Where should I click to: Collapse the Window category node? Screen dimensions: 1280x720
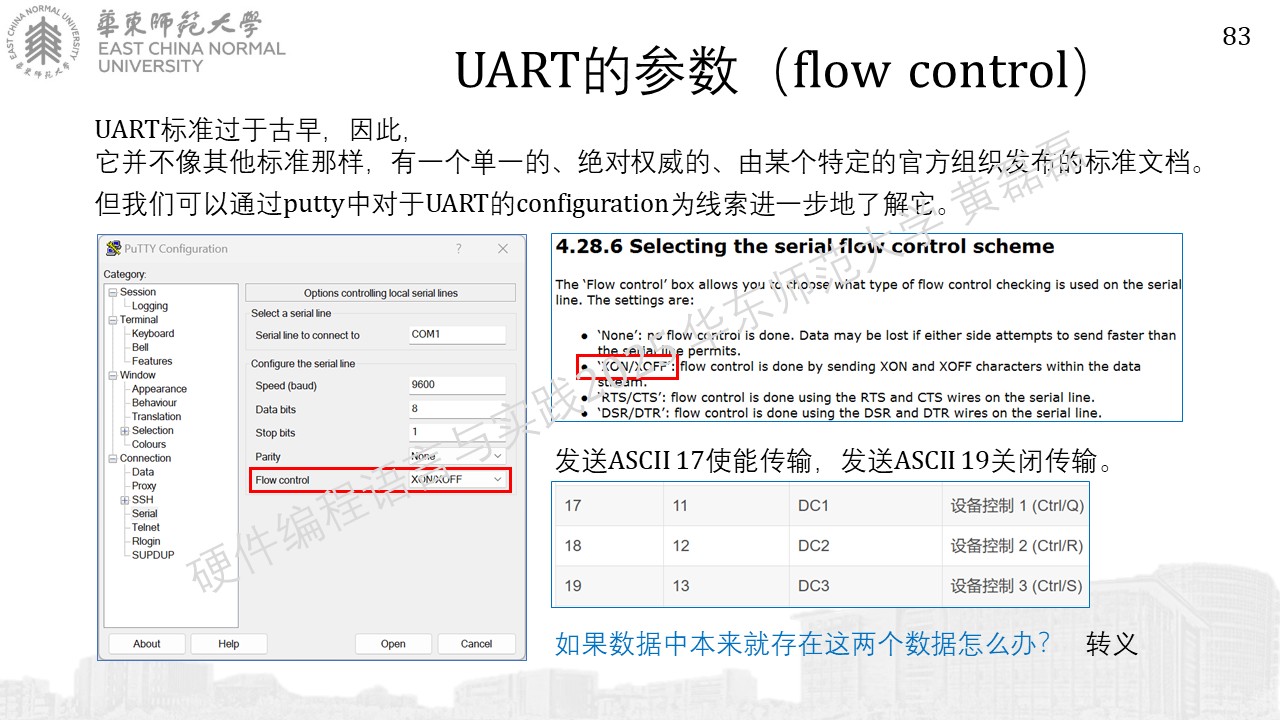point(112,375)
